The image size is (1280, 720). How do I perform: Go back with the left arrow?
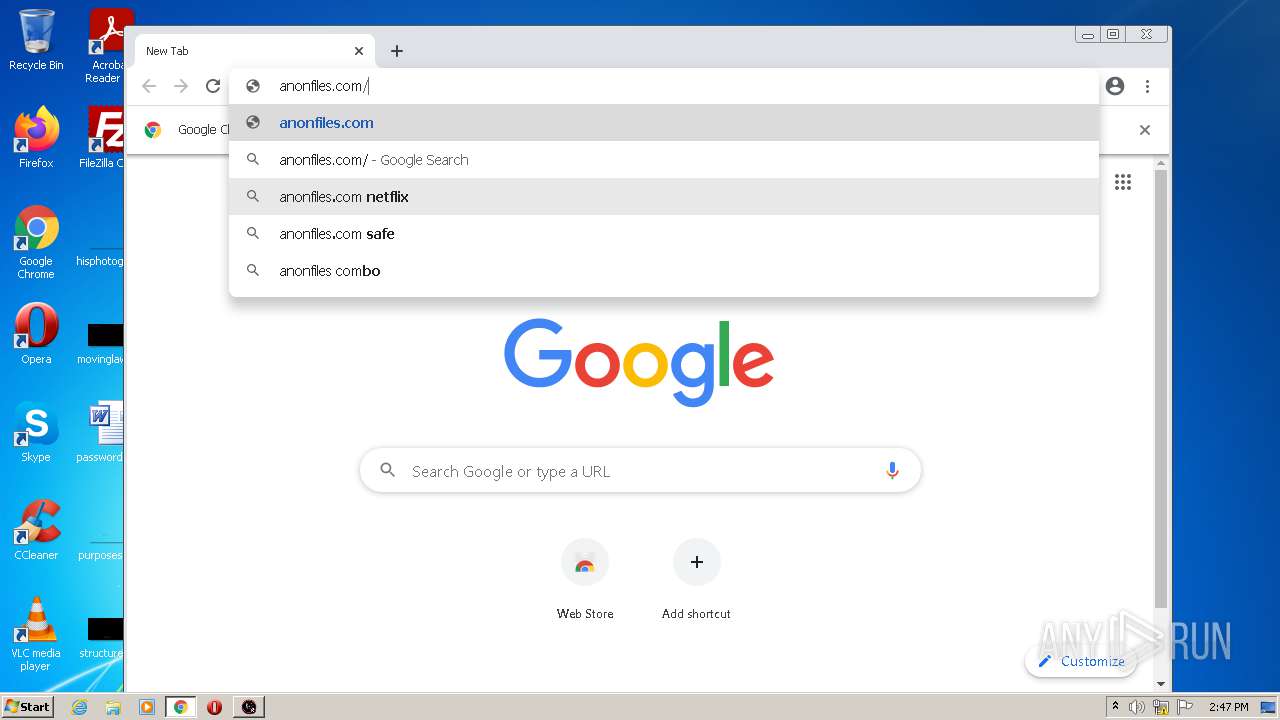point(149,86)
